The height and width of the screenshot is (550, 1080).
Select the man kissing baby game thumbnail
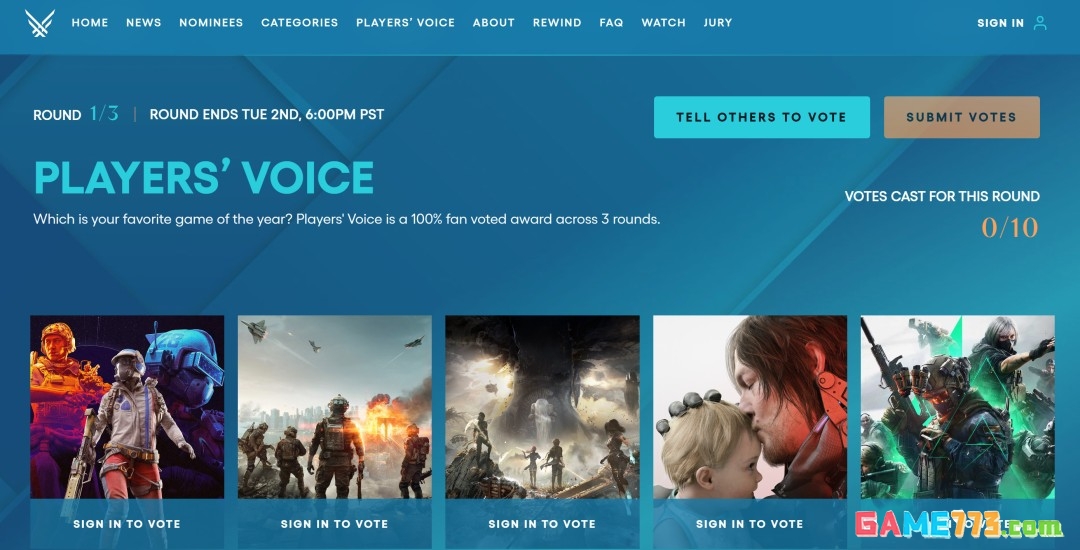(x=750, y=407)
